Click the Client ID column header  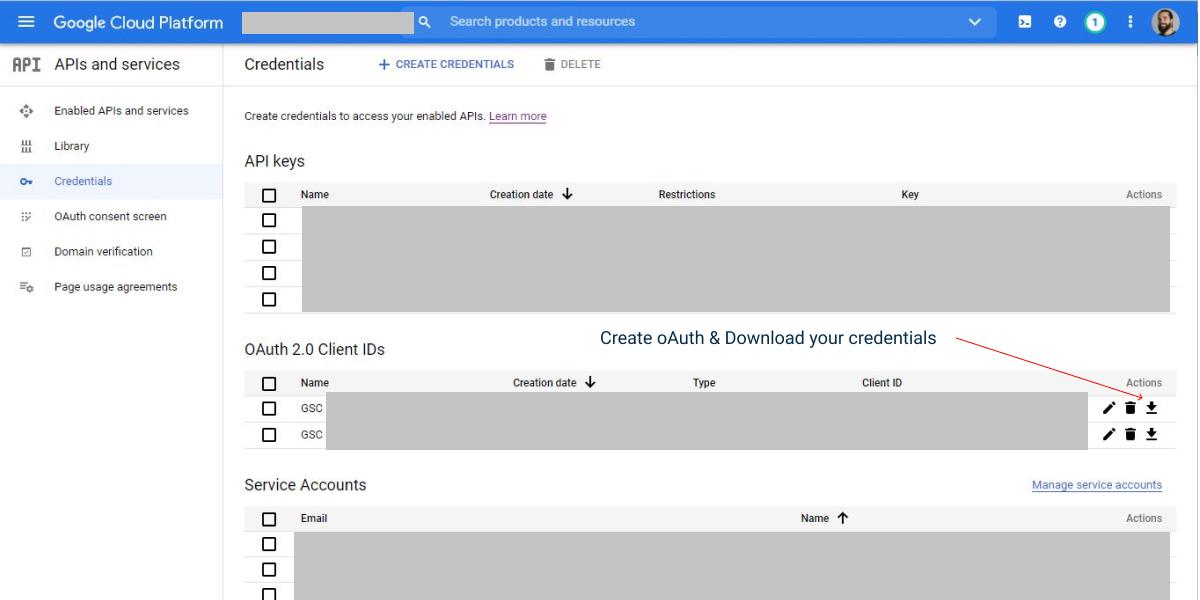pyautogui.click(x=882, y=383)
